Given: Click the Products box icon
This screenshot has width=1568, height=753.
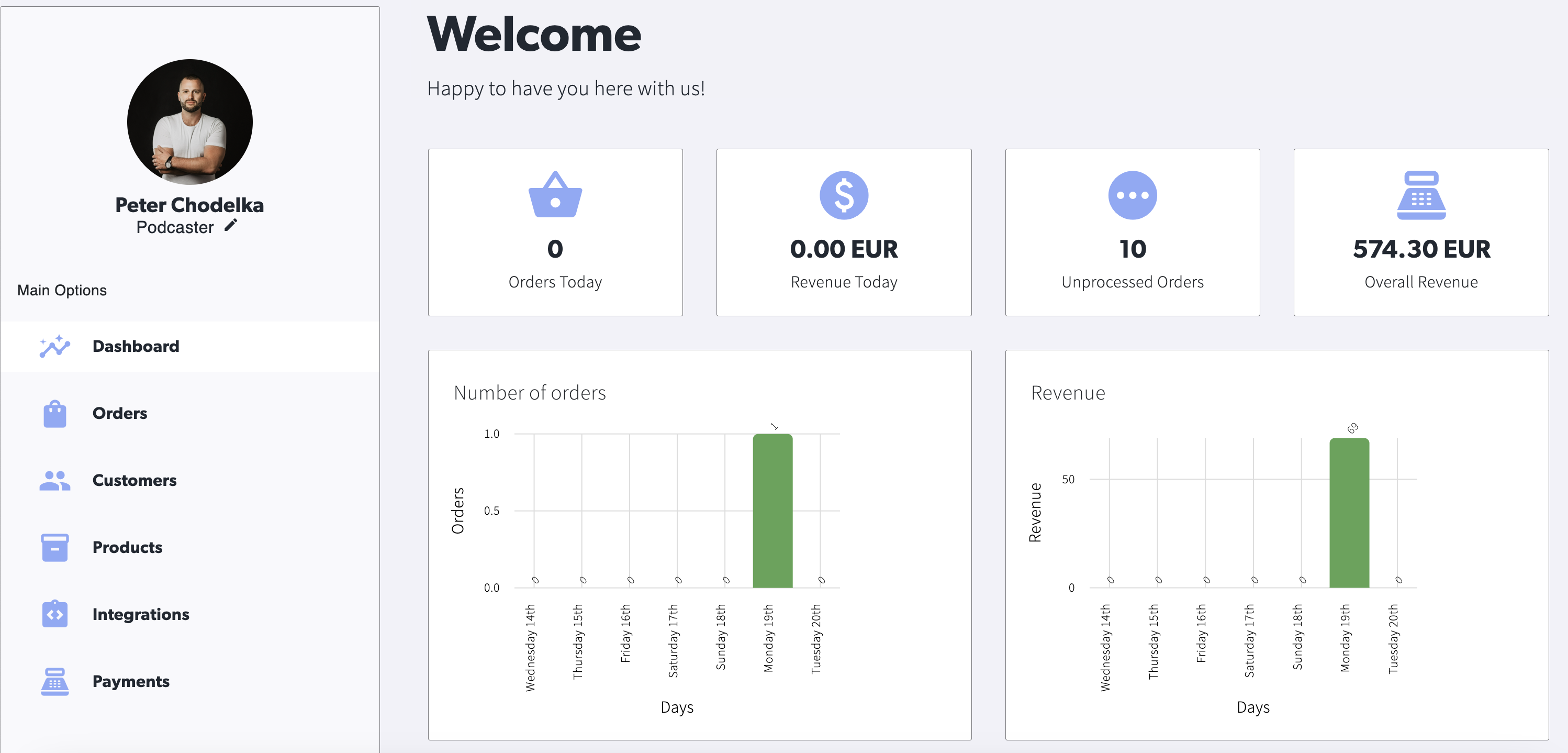Looking at the screenshot, I should [55, 548].
